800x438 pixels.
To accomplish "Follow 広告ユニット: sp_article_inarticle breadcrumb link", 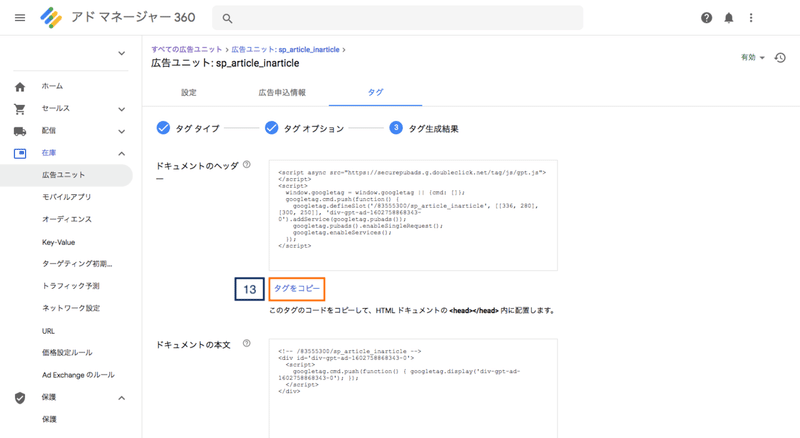I will pyautogui.click(x=285, y=50).
